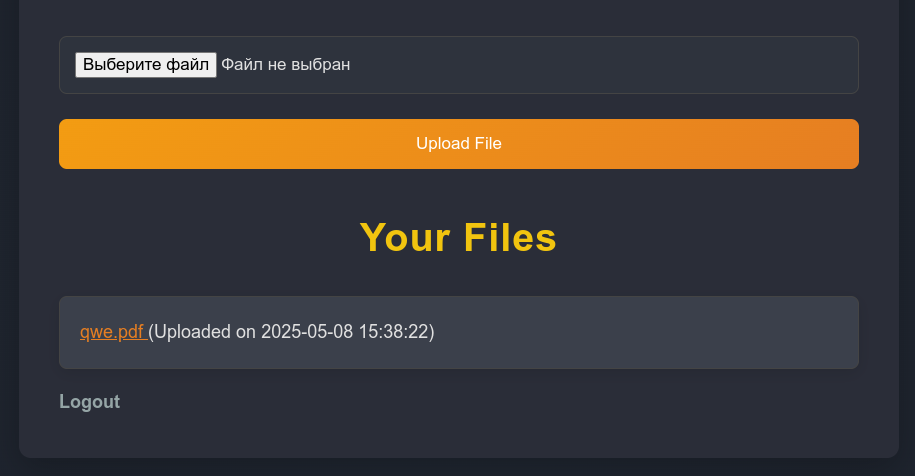This screenshot has width=915, height=476.
Task: Choose a file with the browse button
Action: [x=146, y=65]
